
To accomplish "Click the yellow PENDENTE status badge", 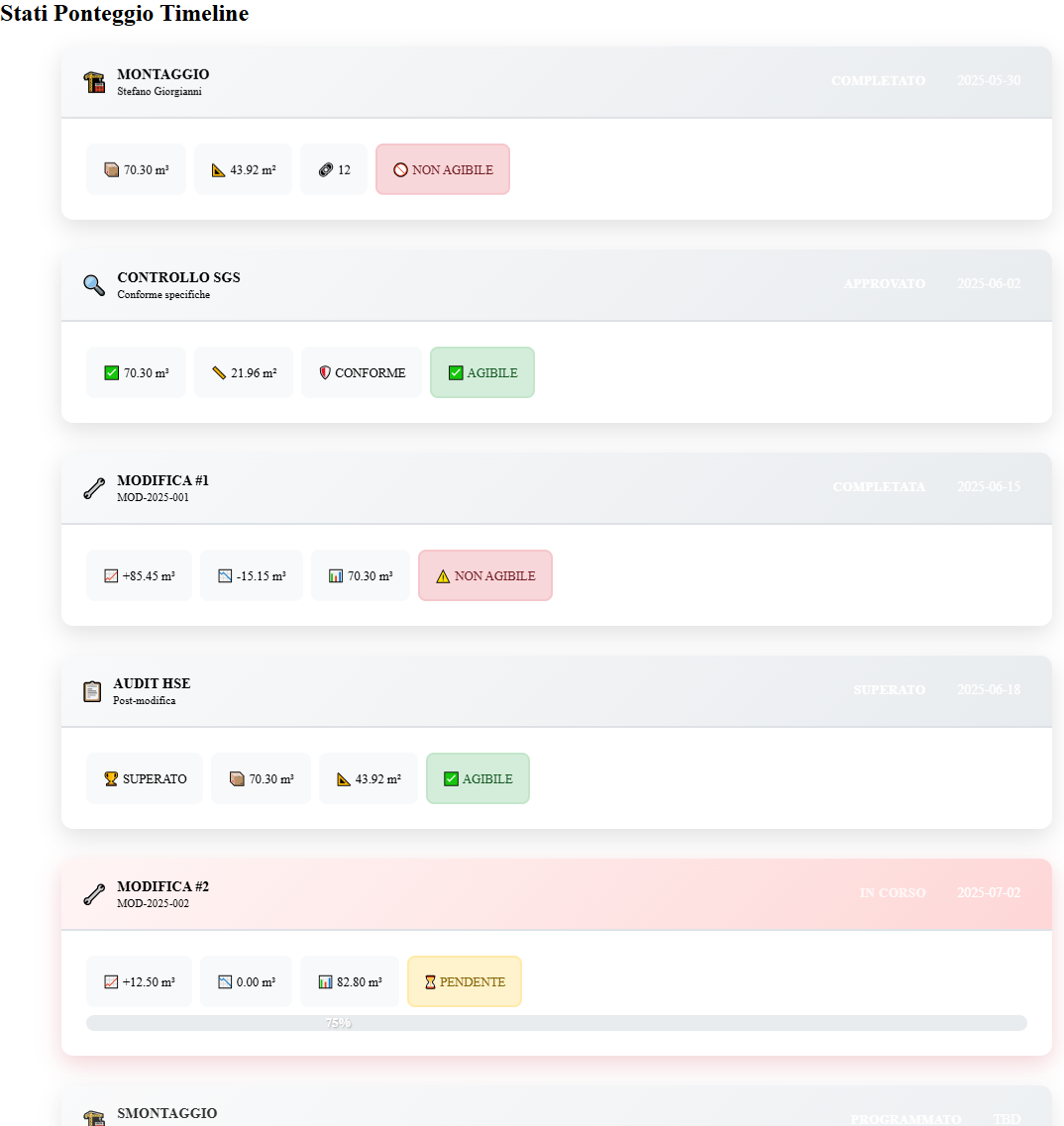I will [465, 982].
